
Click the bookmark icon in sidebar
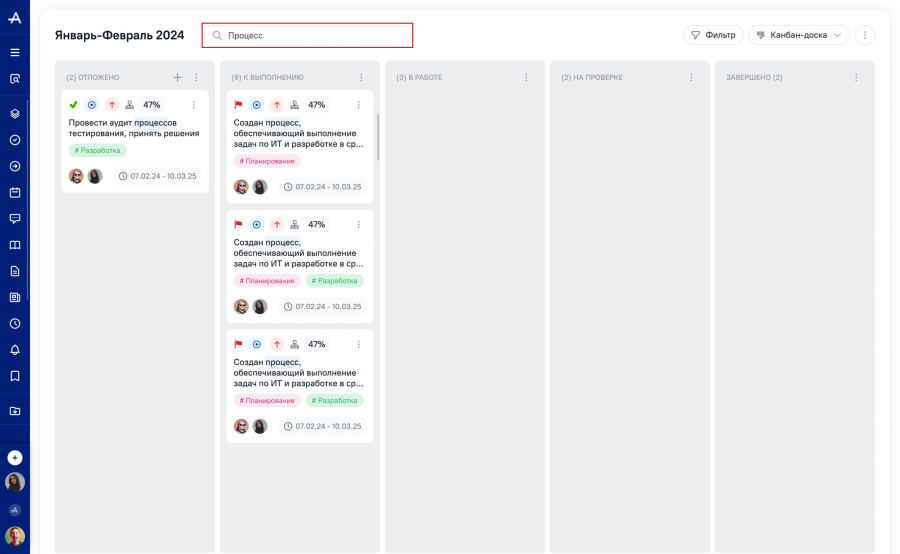pyautogui.click(x=15, y=376)
